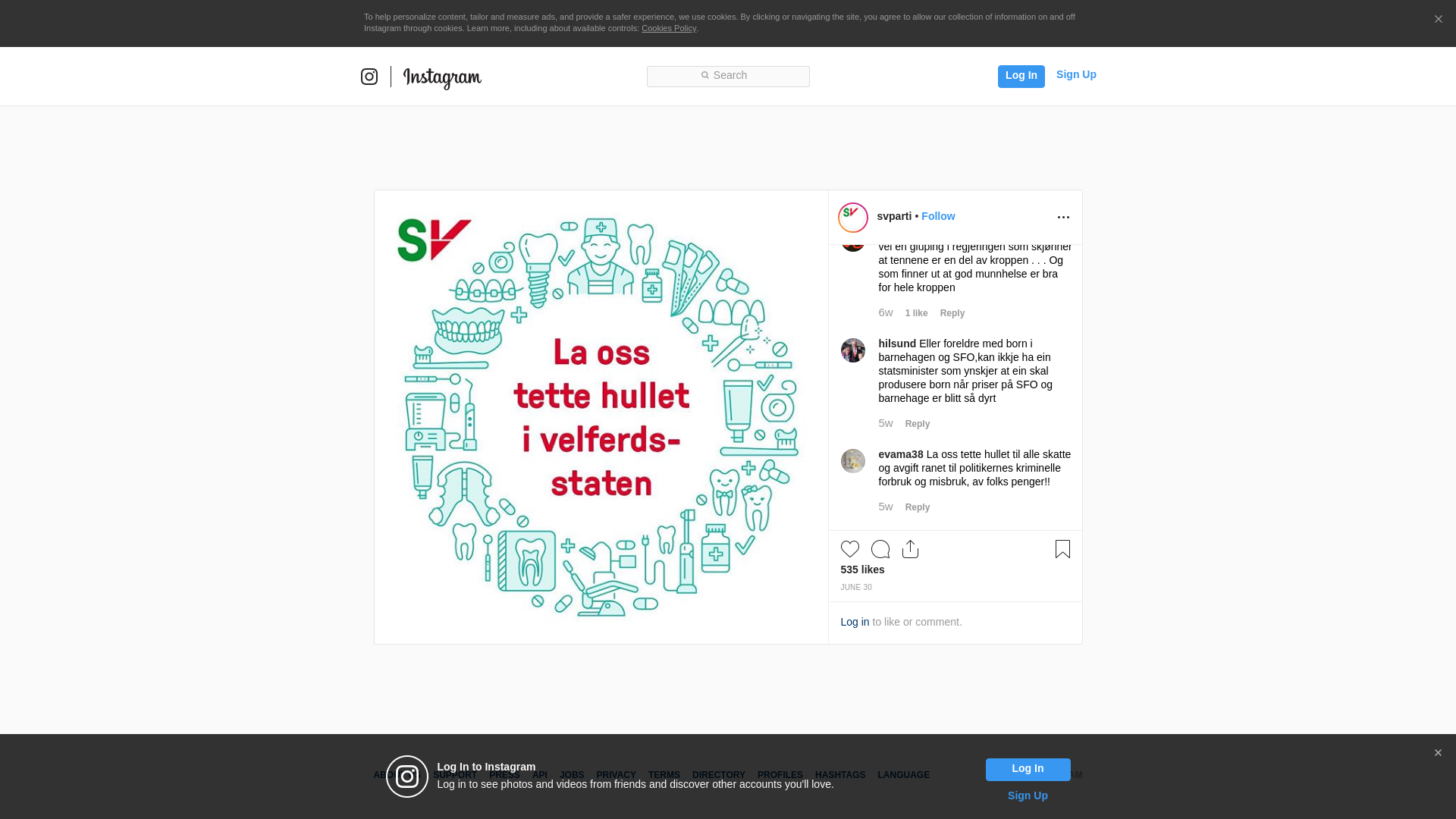Reply to evama38's comment

tap(918, 507)
